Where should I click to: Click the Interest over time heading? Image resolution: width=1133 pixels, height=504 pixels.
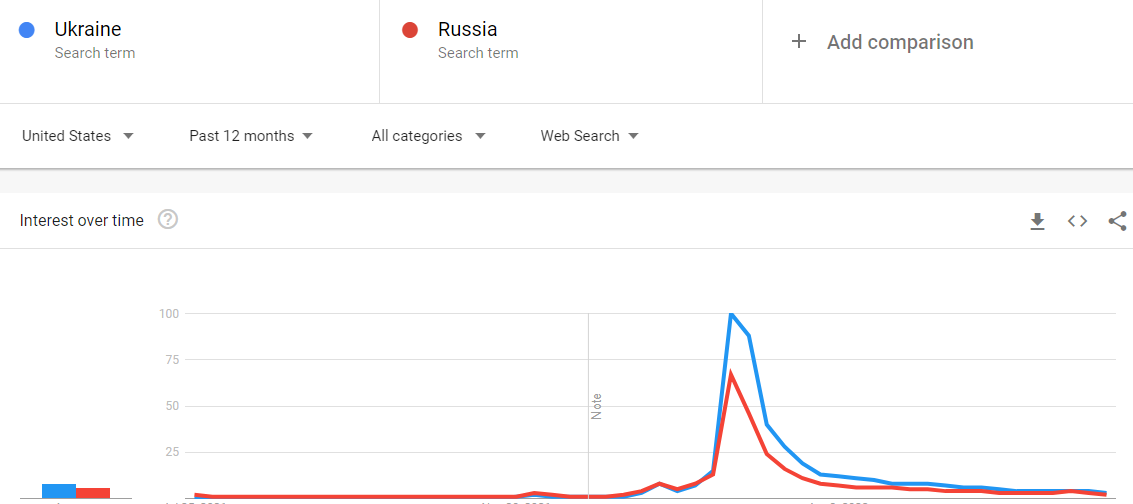(82, 220)
